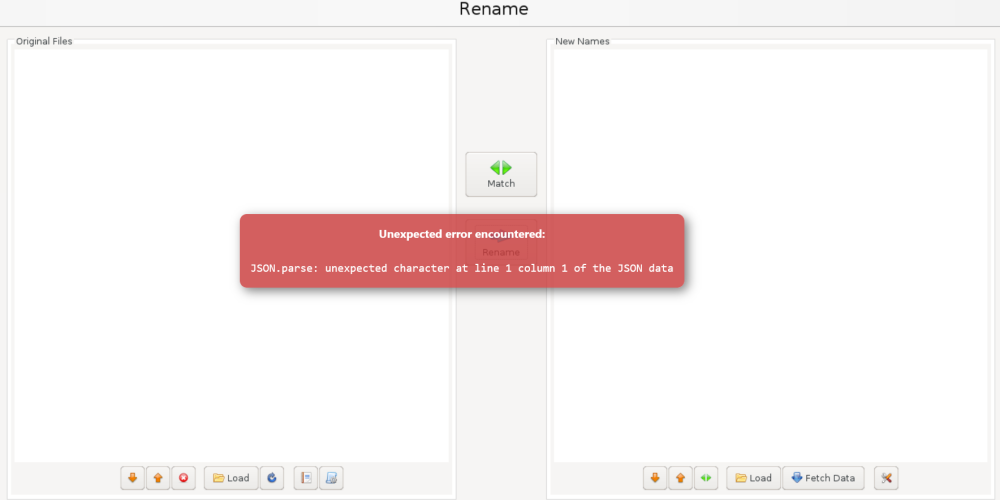Open the wrench-and-screwdriver settings icon
The width and height of the screenshot is (1000, 500).
pos(886,478)
